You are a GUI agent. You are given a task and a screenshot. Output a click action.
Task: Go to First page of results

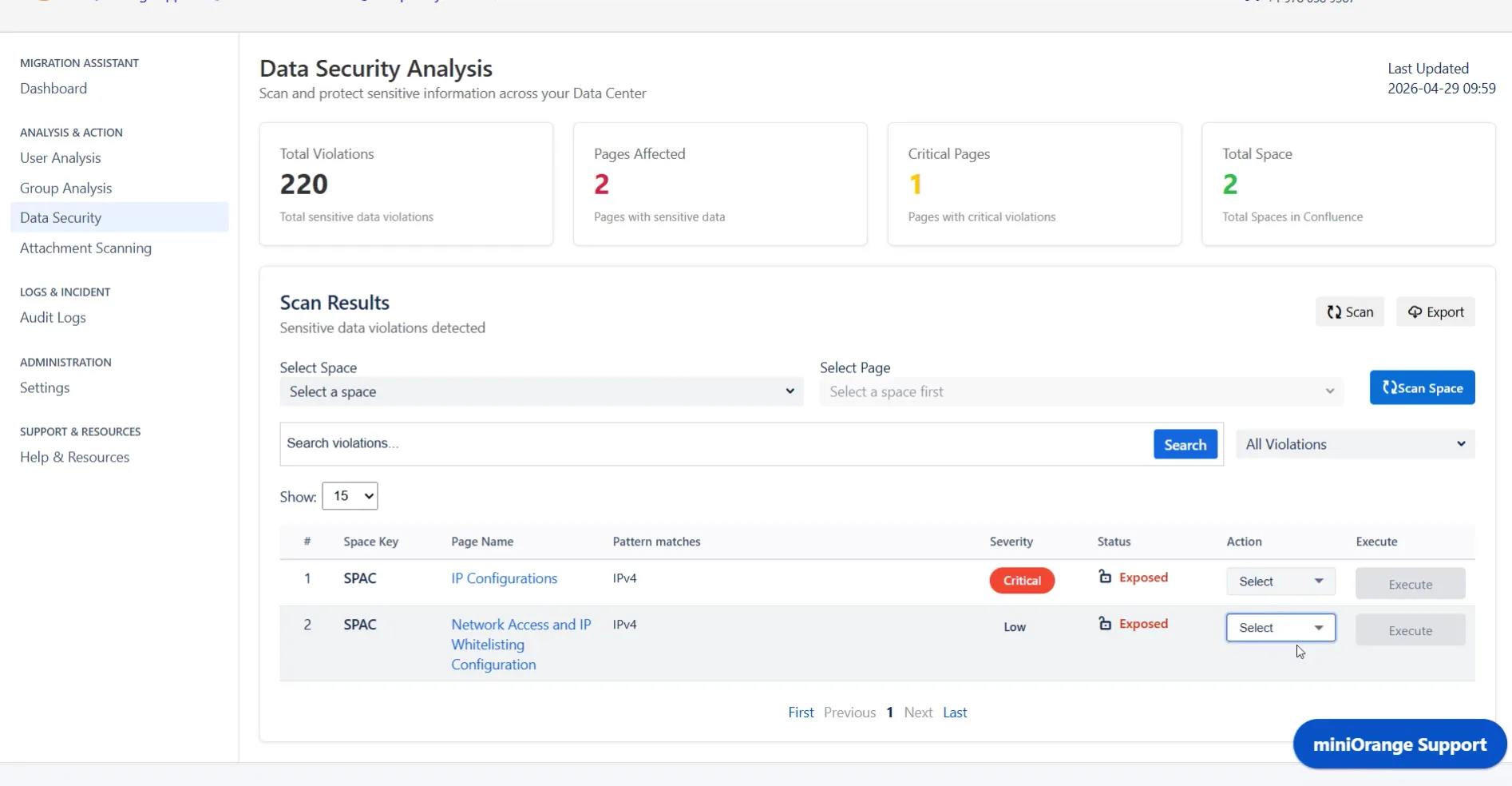click(801, 713)
